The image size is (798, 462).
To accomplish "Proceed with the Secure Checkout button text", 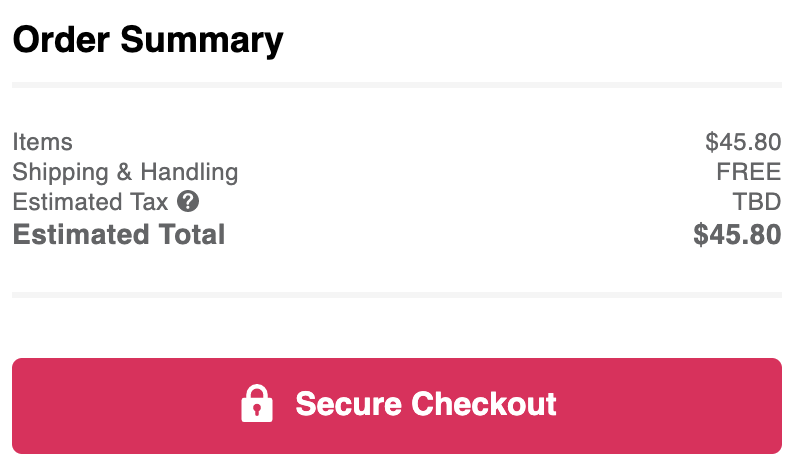I will pyautogui.click(x=425, y=404).
